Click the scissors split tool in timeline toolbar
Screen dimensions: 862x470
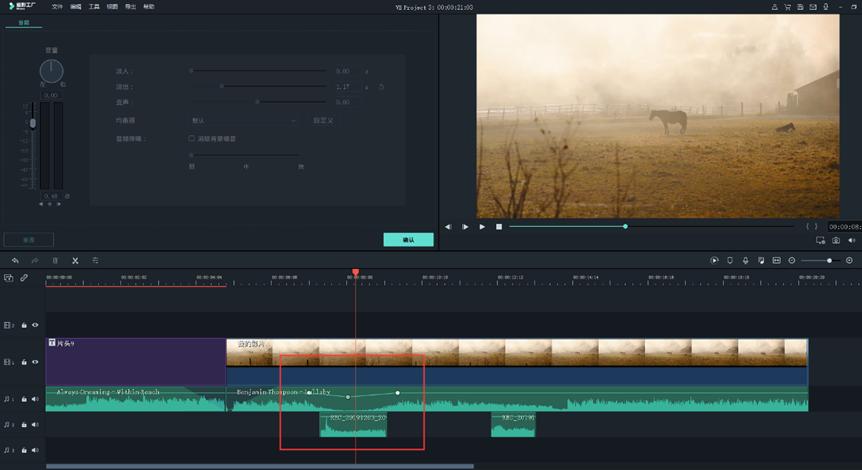pos(75,260)
